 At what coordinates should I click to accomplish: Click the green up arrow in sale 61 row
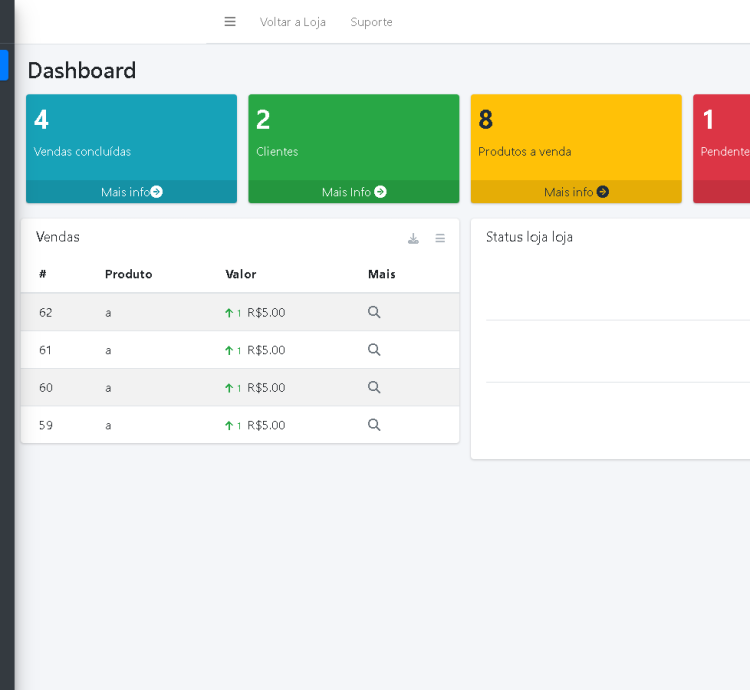[229, 350]
